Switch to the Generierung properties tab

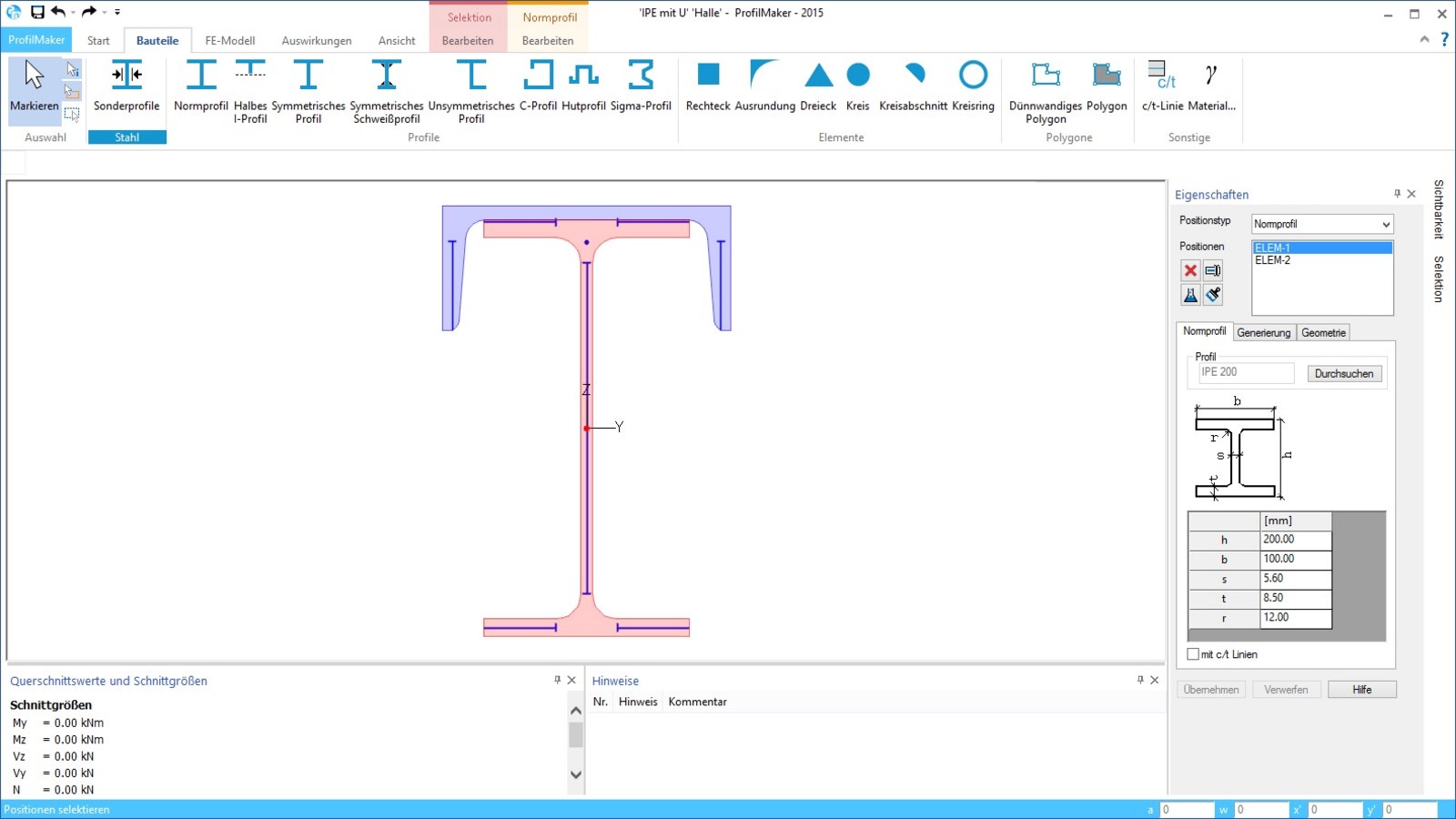pyautogui.click(x=1263, y=332)
